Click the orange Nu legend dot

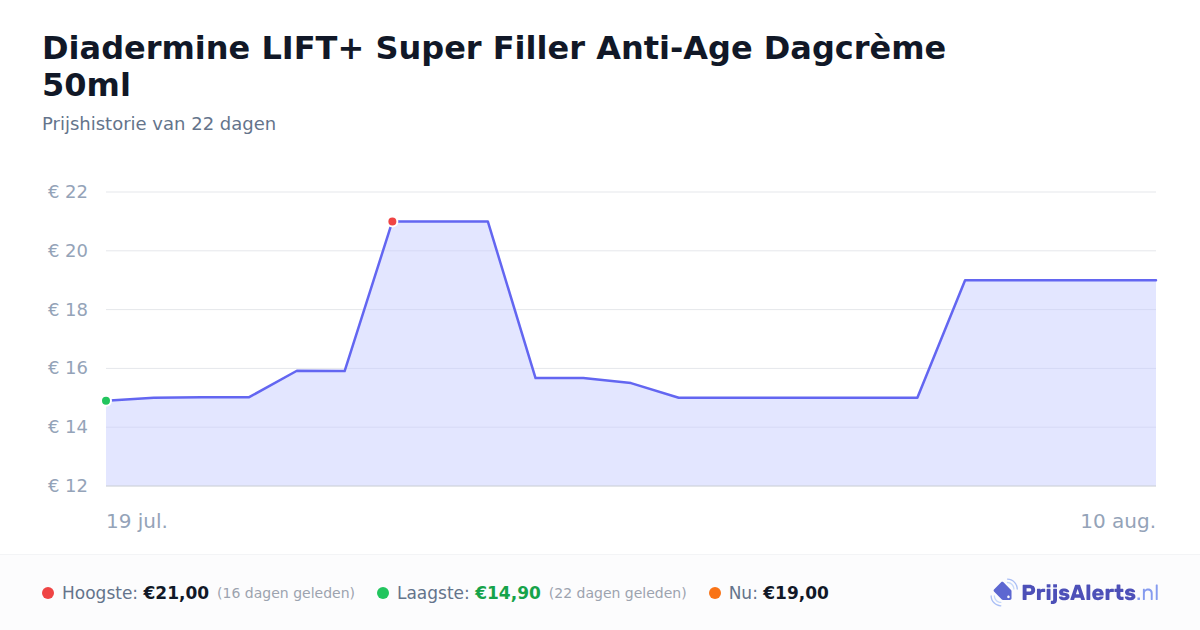[715, 593]
